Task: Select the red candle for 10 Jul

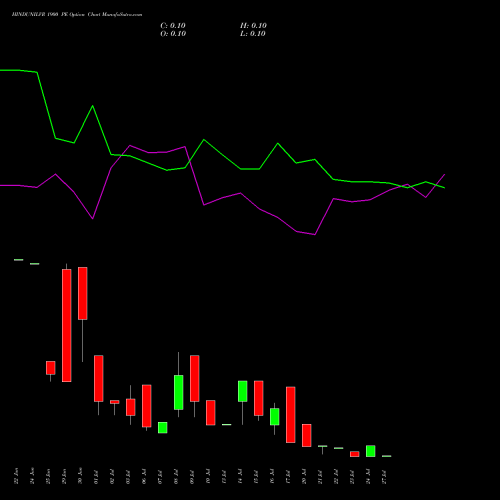Action: 211,413
